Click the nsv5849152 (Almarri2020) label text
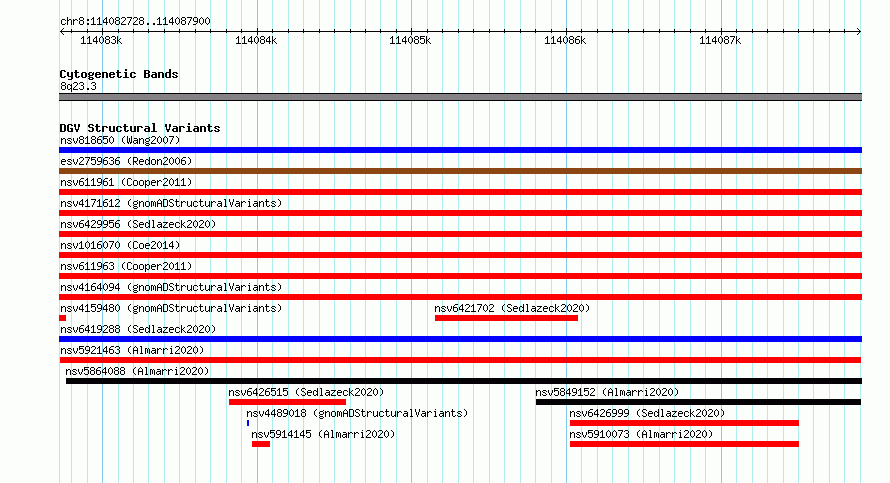The width and height of the screenshot is (890, 483). click(607, 392)
